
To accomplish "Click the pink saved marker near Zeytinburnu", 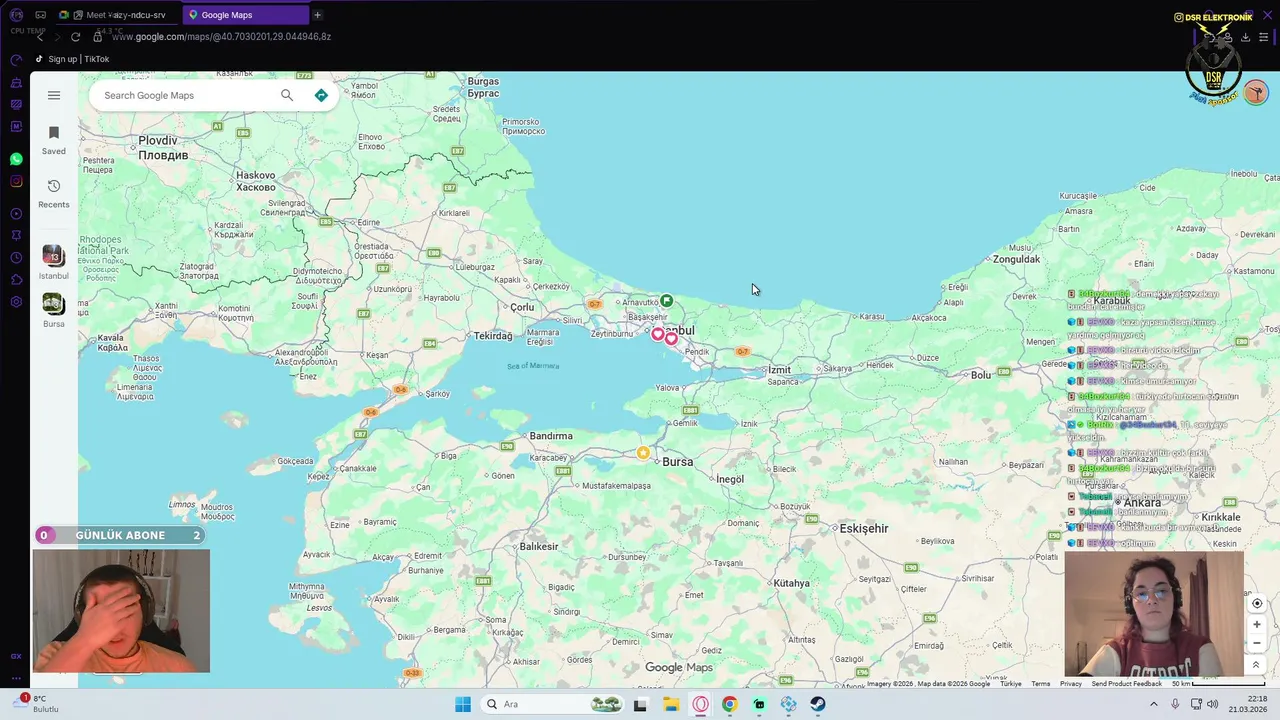I will (x=658, y=334).
